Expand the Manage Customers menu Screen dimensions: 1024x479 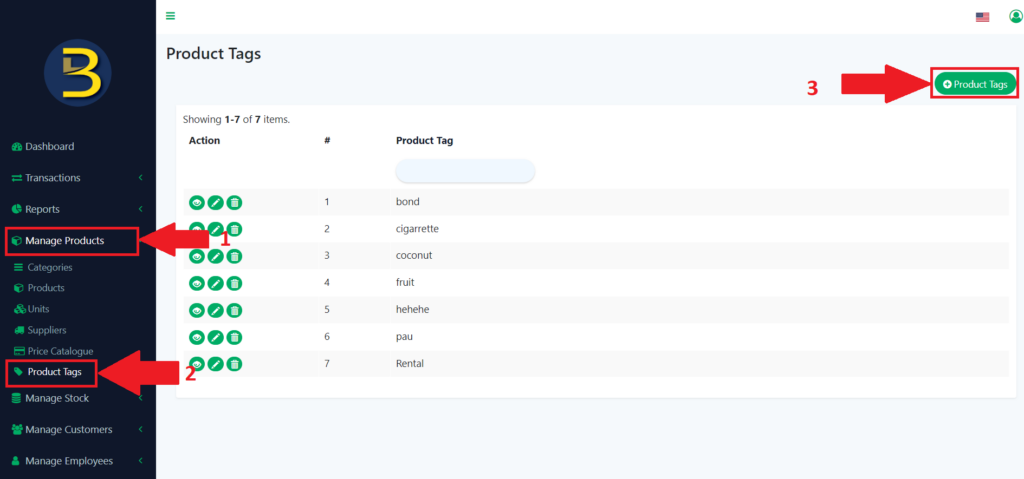[76, 430]
